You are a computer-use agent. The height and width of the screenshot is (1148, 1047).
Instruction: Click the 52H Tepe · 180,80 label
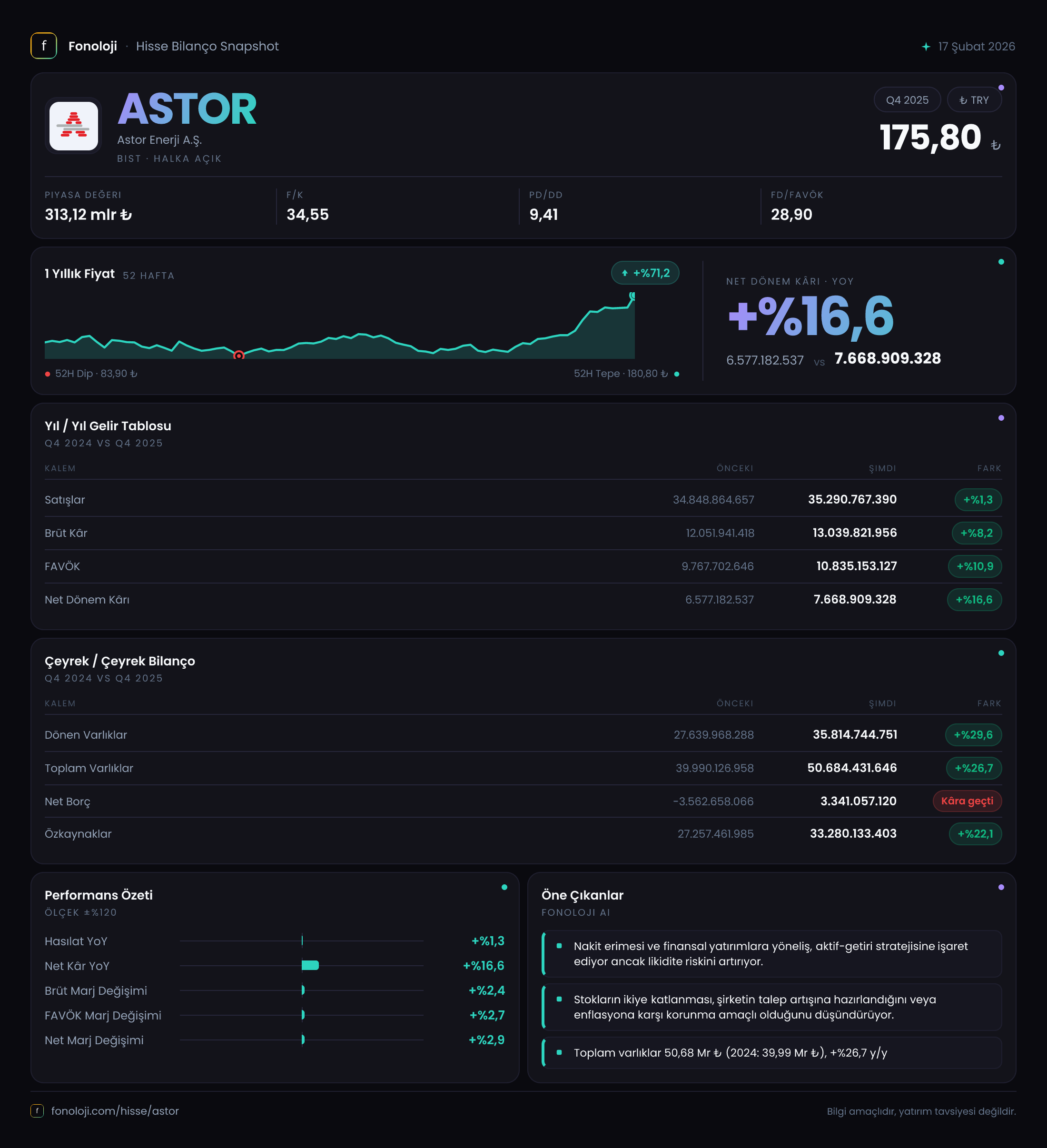click(621, 374)
